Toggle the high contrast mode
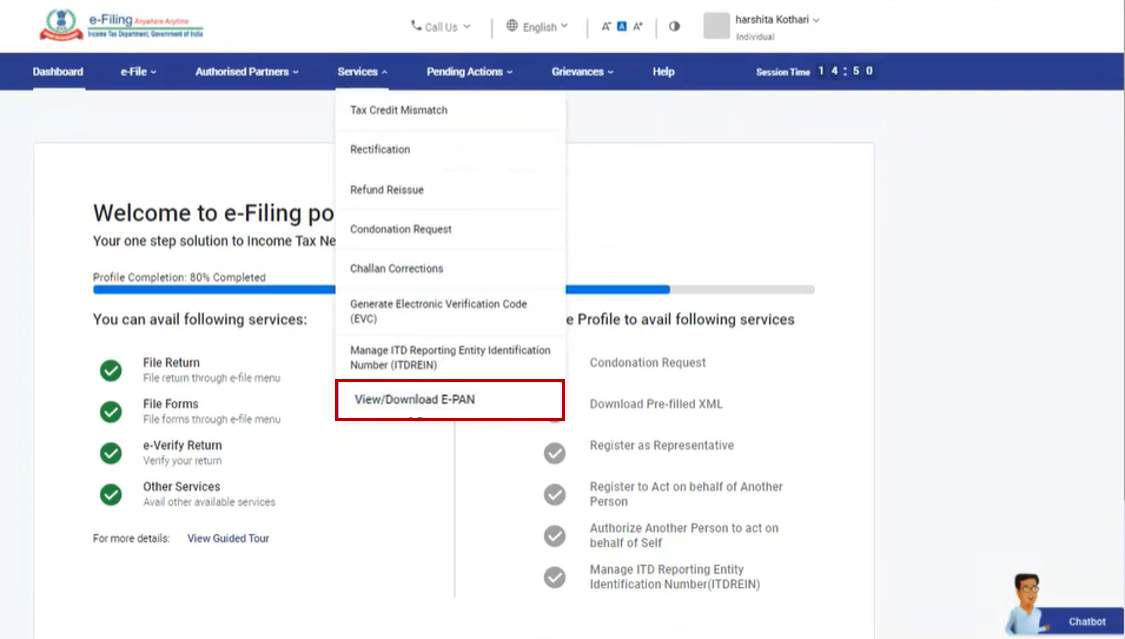The width and height of the screenshot is (1125, 639). point(674,27)
